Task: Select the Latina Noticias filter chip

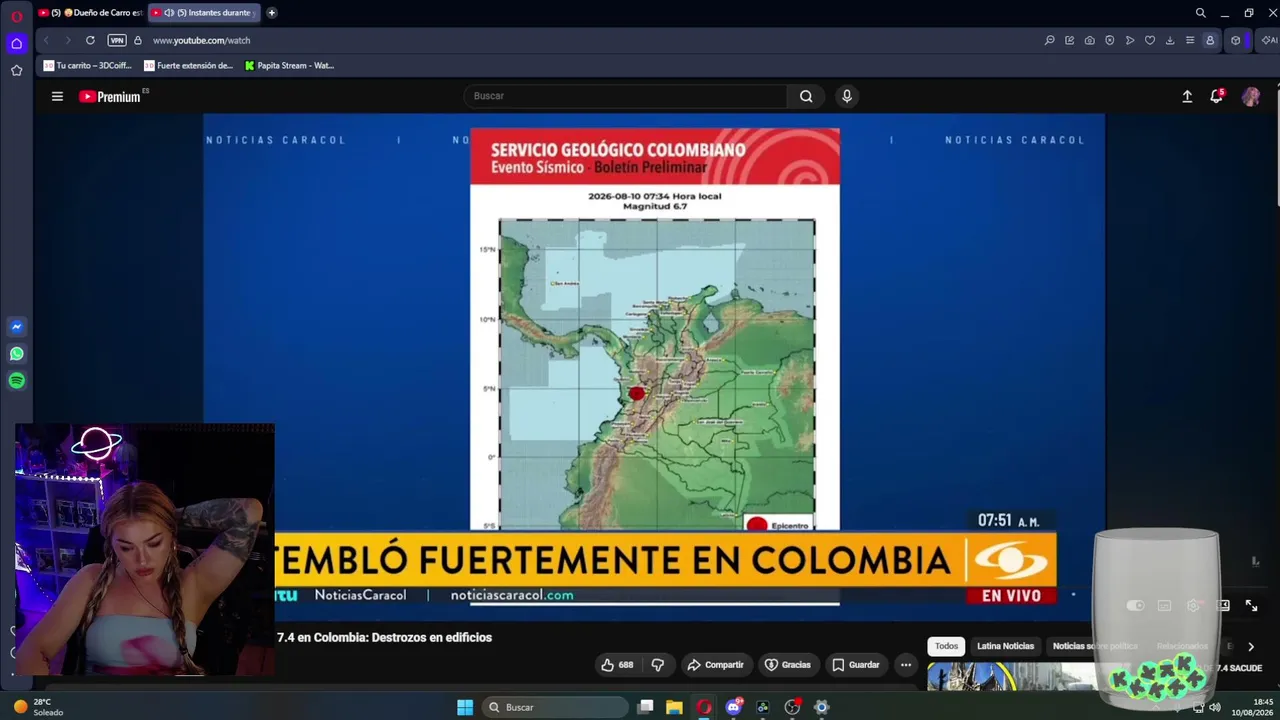Action: (x=1005, y=646)
